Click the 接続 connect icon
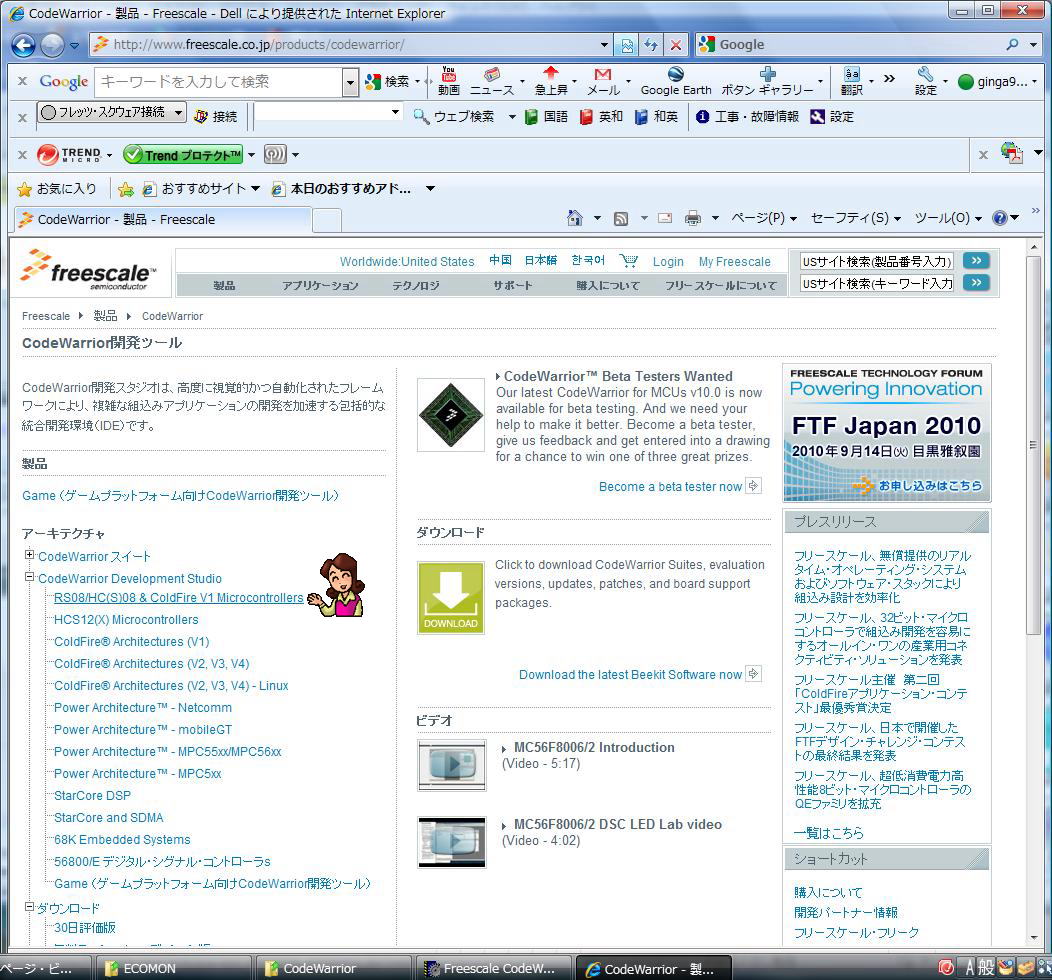The height and width of the screenshot is (980, 1052). 201,116
